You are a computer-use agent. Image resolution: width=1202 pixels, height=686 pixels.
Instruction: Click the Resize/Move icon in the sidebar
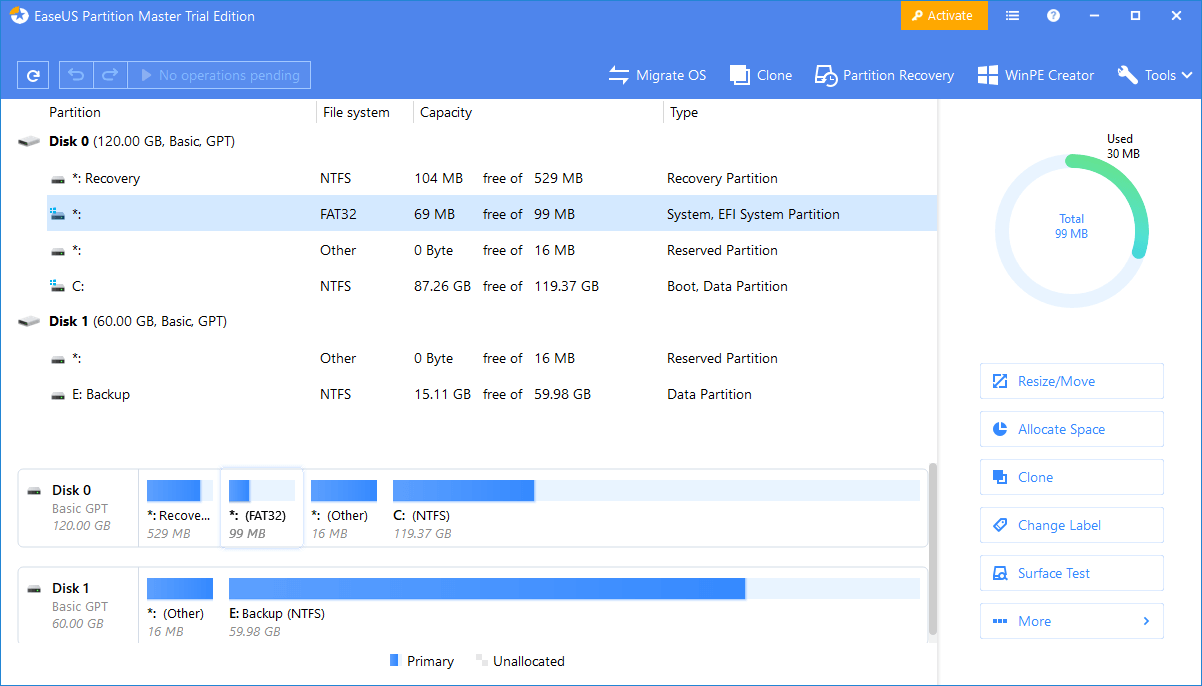(998, 381)
